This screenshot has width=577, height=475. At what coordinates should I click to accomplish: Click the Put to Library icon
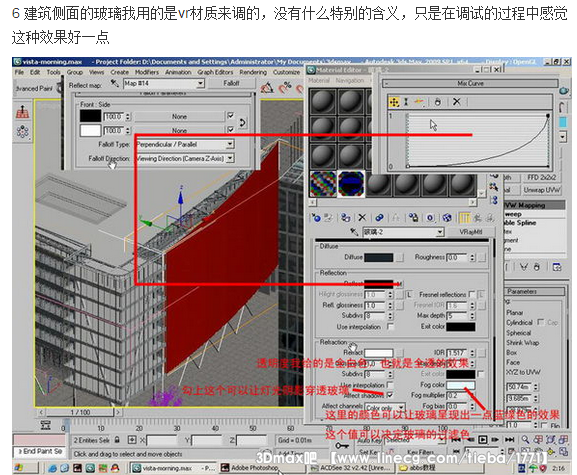tap(414, 218)
